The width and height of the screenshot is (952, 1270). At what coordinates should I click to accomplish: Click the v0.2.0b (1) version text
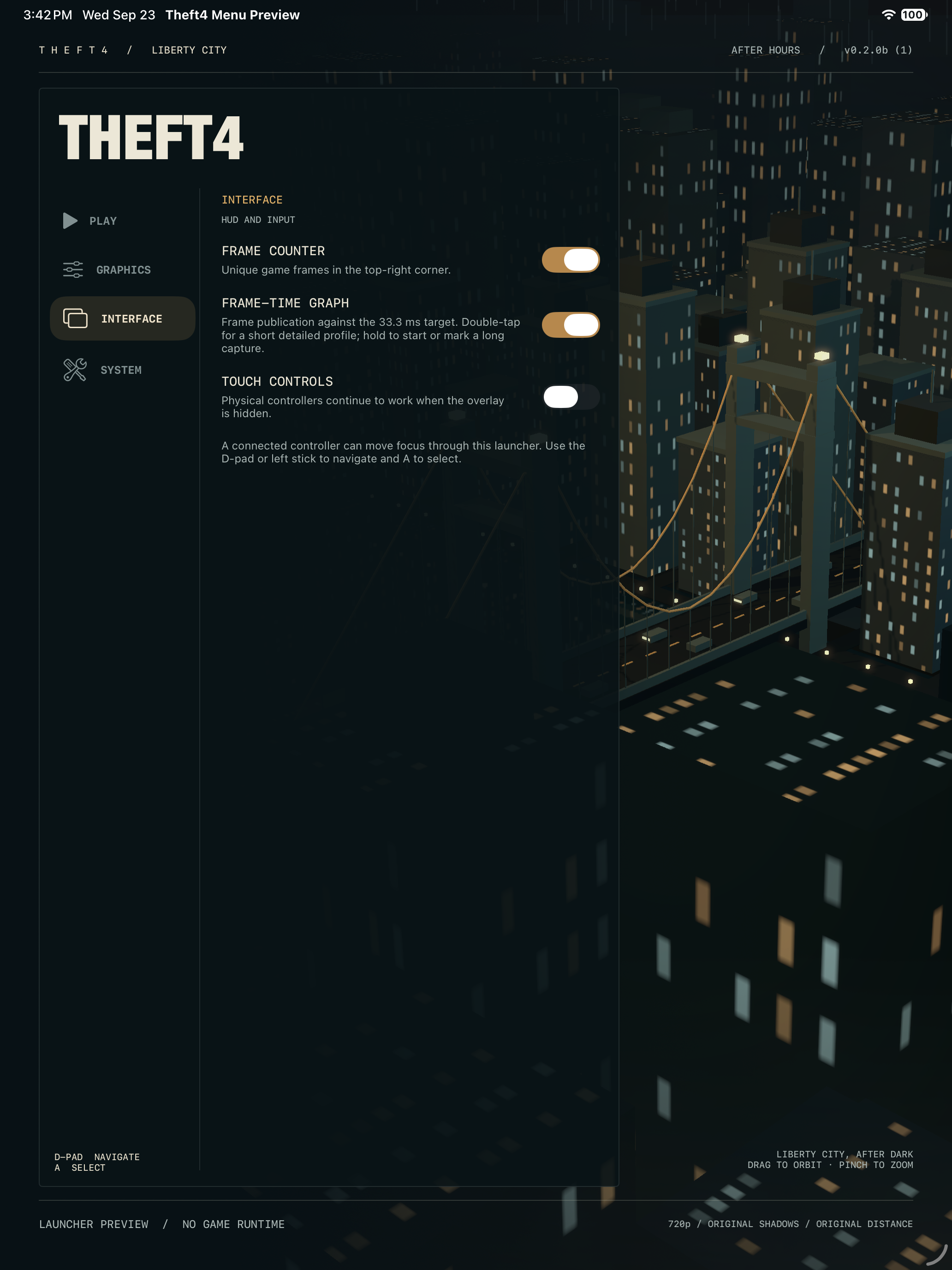click(x=878, y=50)
